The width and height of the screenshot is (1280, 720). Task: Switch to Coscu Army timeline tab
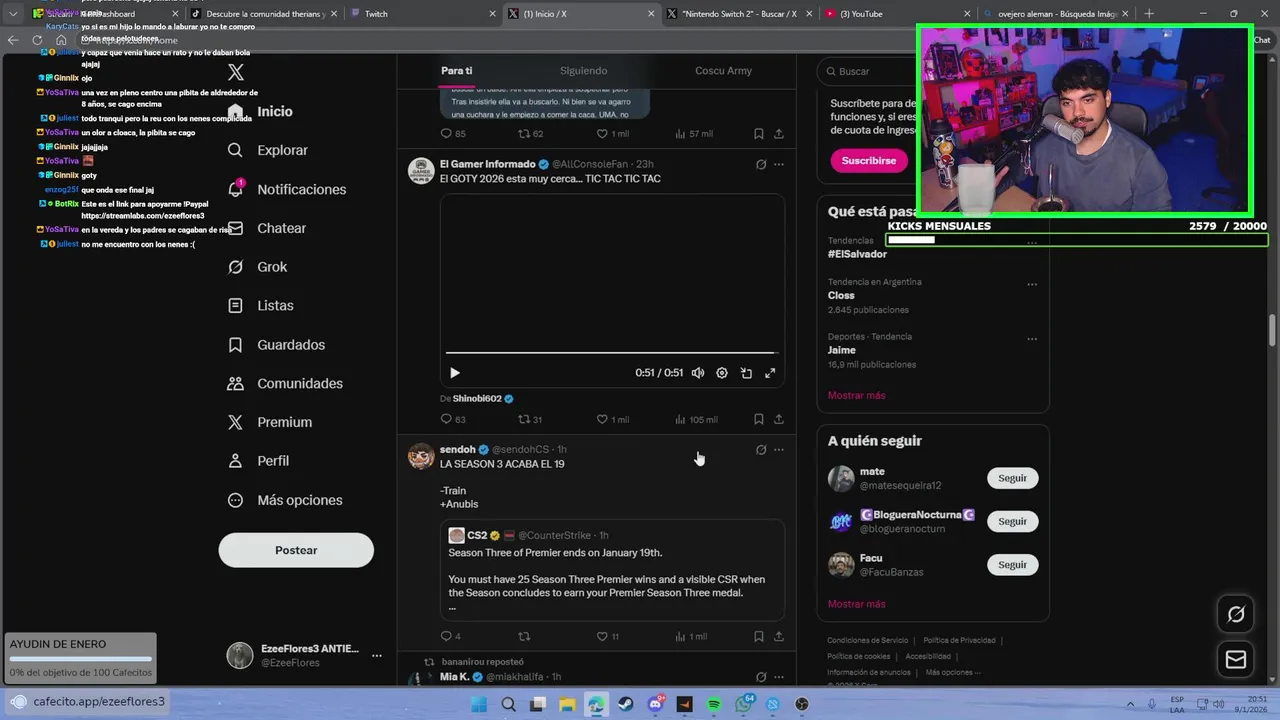723,71
